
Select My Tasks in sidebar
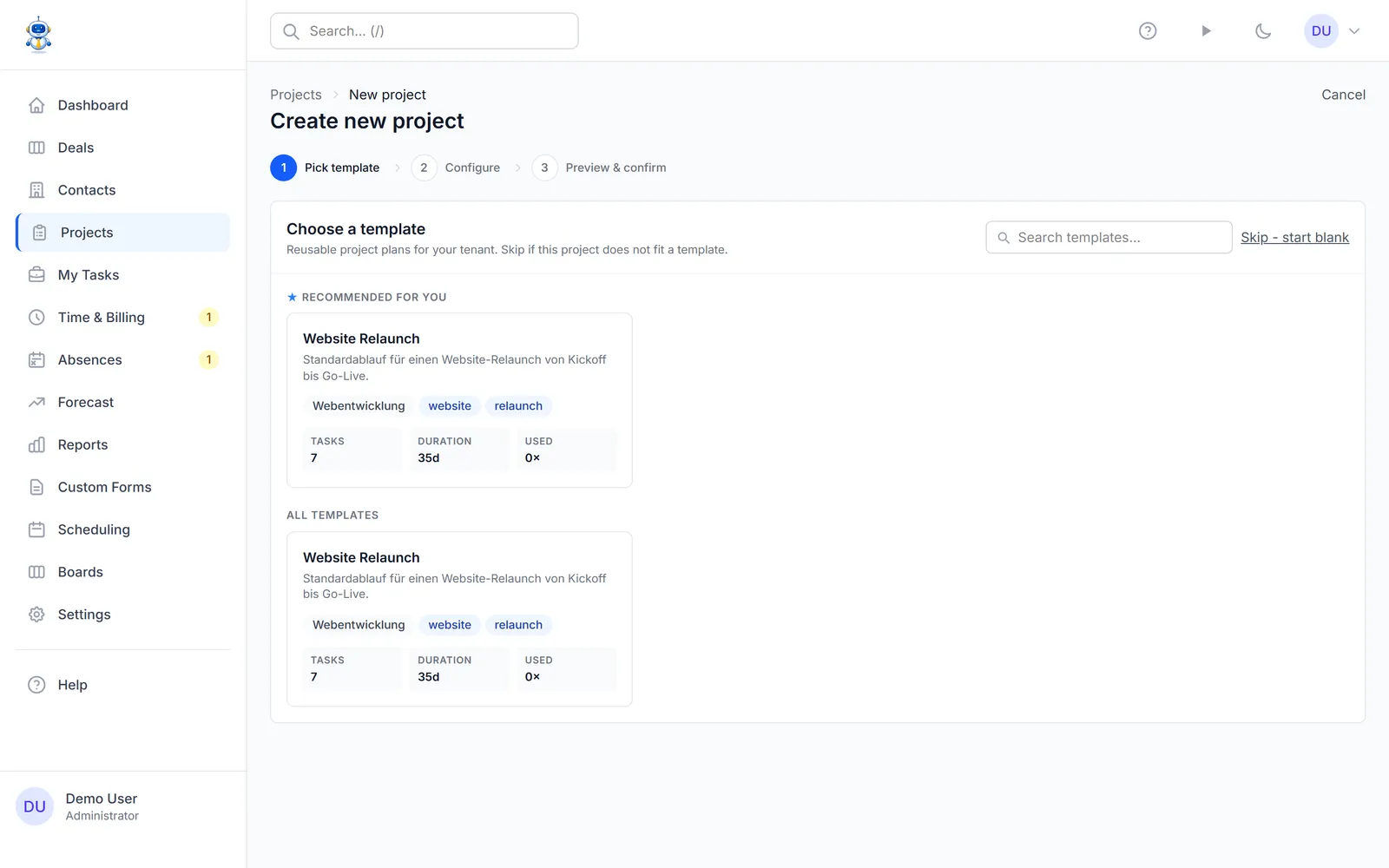pyautogui.click(x=123, y=275)
